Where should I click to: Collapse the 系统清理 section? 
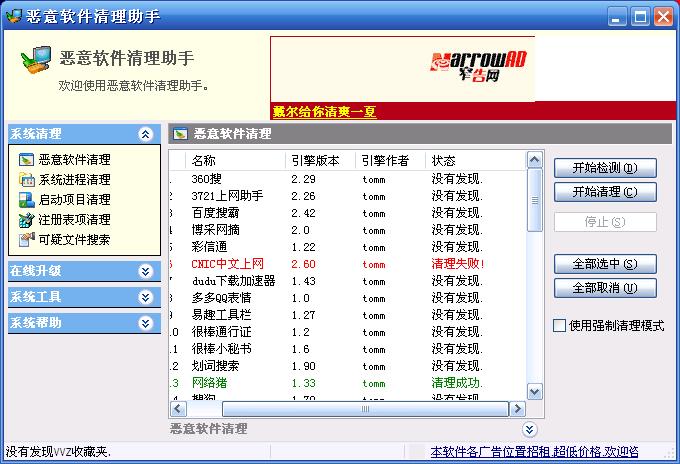pos(145,134)
